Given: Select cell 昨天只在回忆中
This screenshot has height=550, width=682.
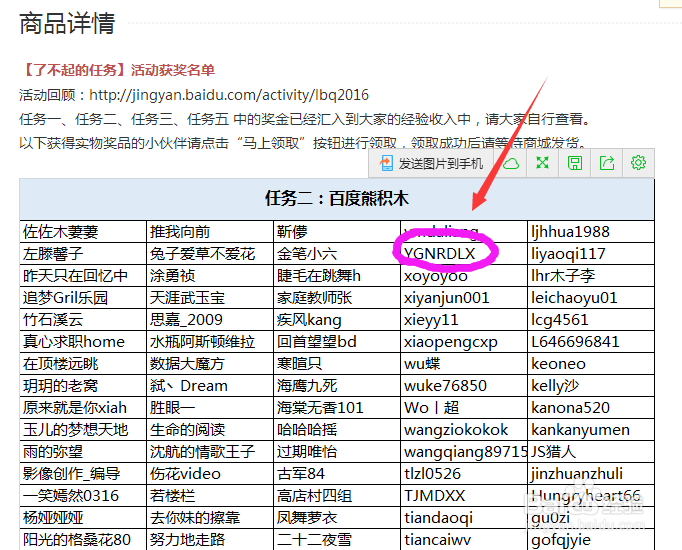Looking at the screenshot, I should click(x=83, y=276).
